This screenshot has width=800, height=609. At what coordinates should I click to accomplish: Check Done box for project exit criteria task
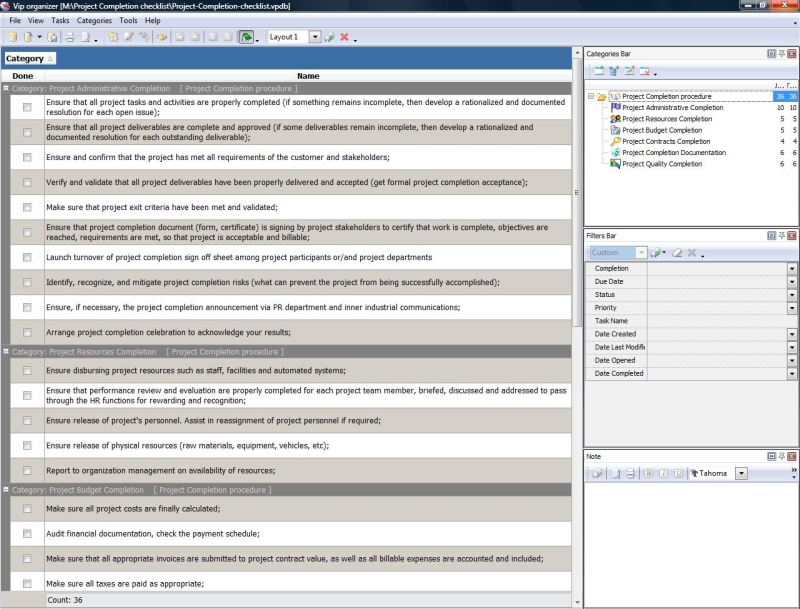pyautogui.click(x=27, y=207)
